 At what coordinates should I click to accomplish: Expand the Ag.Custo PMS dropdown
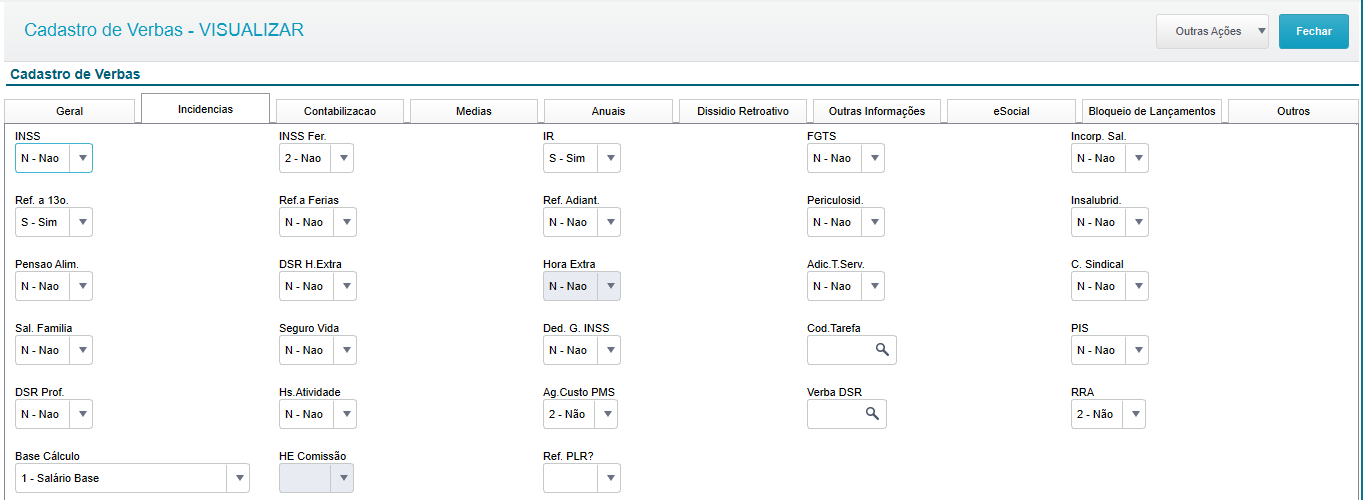tap(580, 414)
